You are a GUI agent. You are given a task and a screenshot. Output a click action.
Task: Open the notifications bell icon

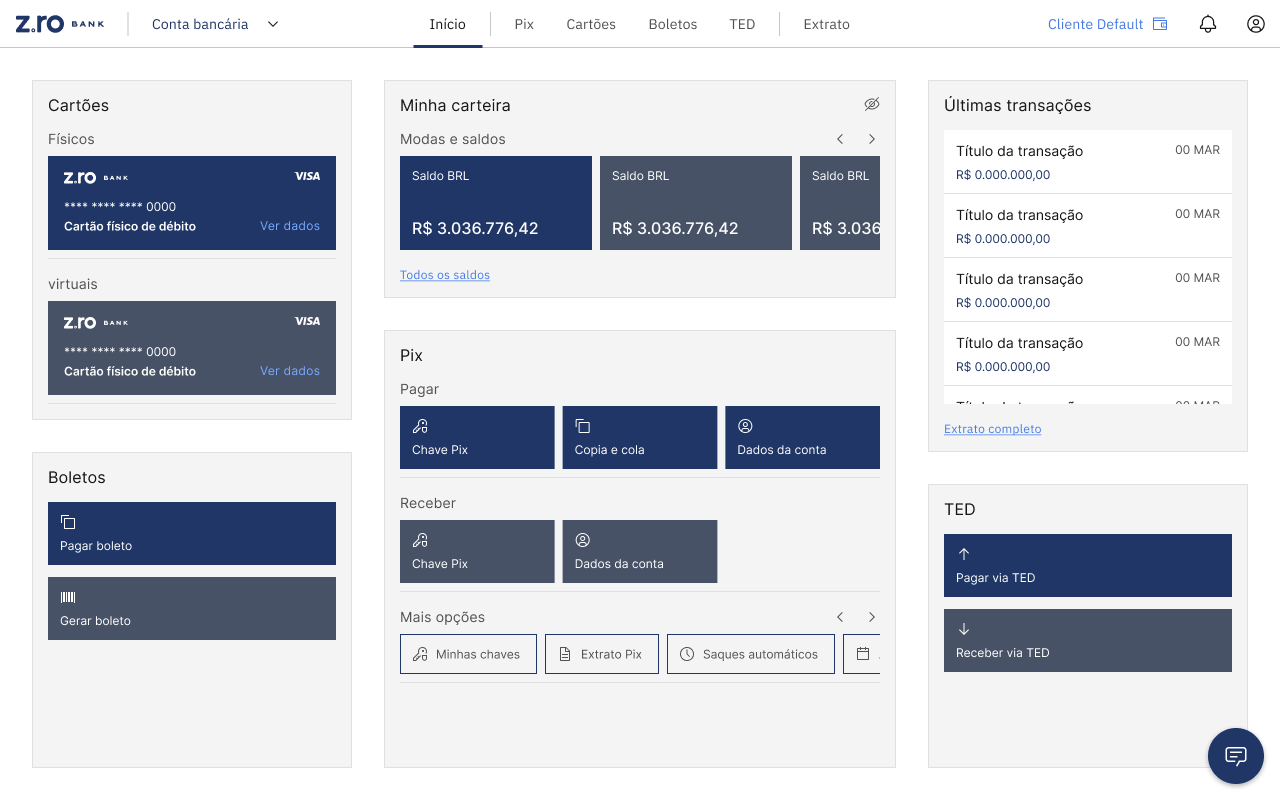pos(1208,24)
